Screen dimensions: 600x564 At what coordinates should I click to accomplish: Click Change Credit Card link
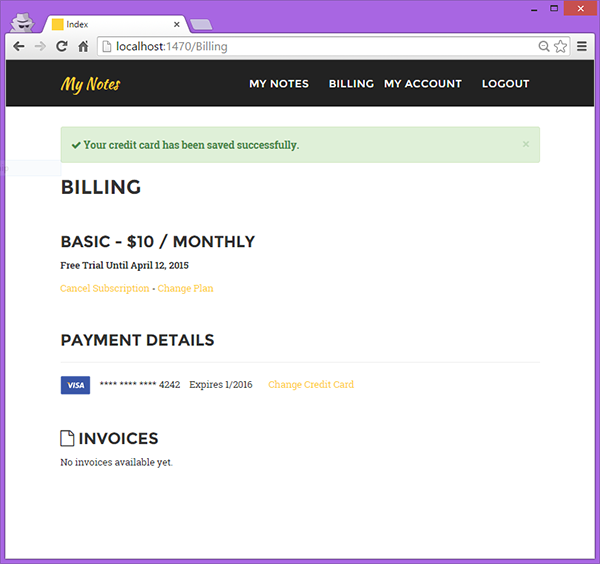[311, 385]
